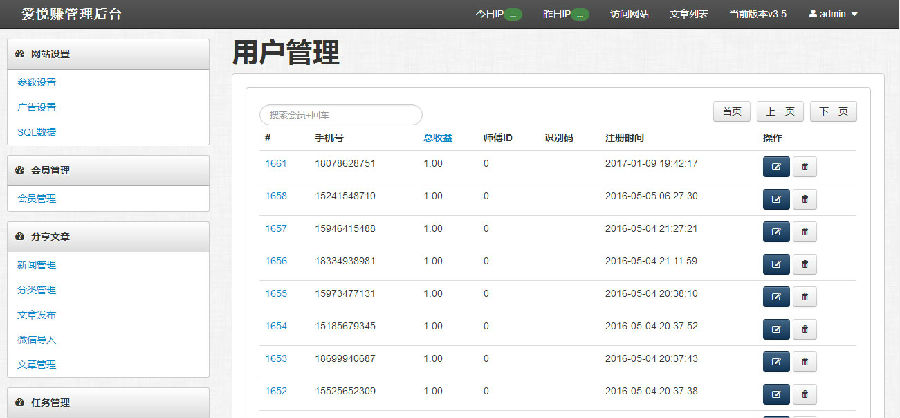Open the SQL data link in sidebar
Screen dimensions: 900x418
[x=37, y=131]
